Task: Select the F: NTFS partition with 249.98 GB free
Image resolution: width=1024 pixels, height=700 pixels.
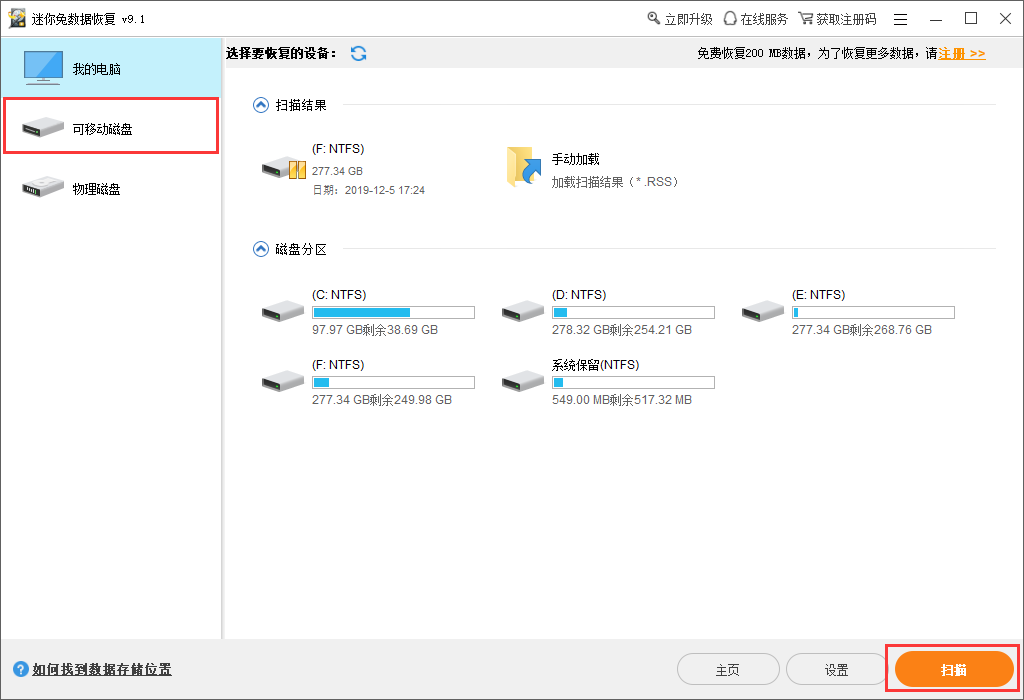Action: point(368,382)
